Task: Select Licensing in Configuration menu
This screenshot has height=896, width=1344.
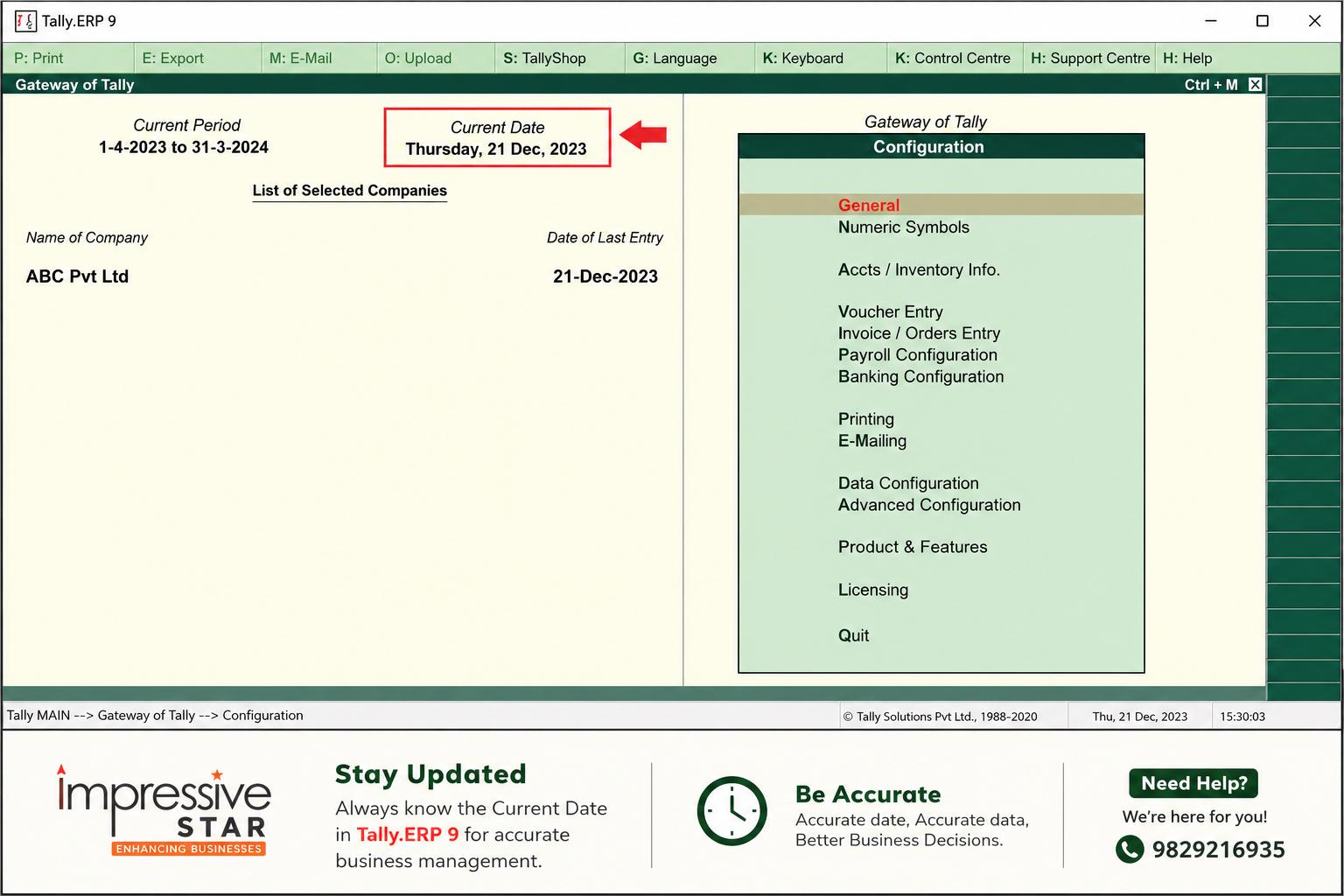Action: click(x=872, y=591)
